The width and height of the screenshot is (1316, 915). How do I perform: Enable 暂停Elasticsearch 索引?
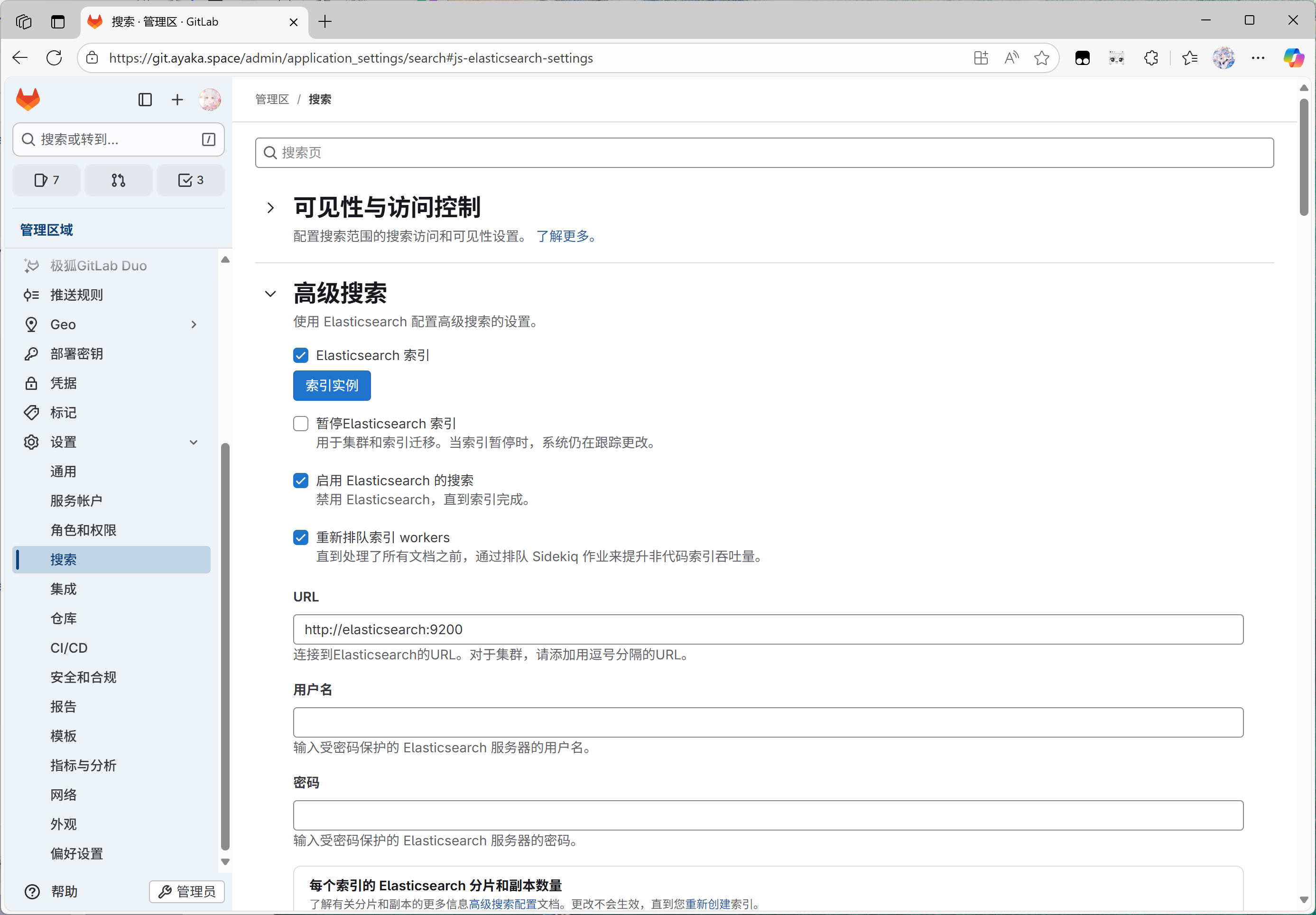click(300, 424)
